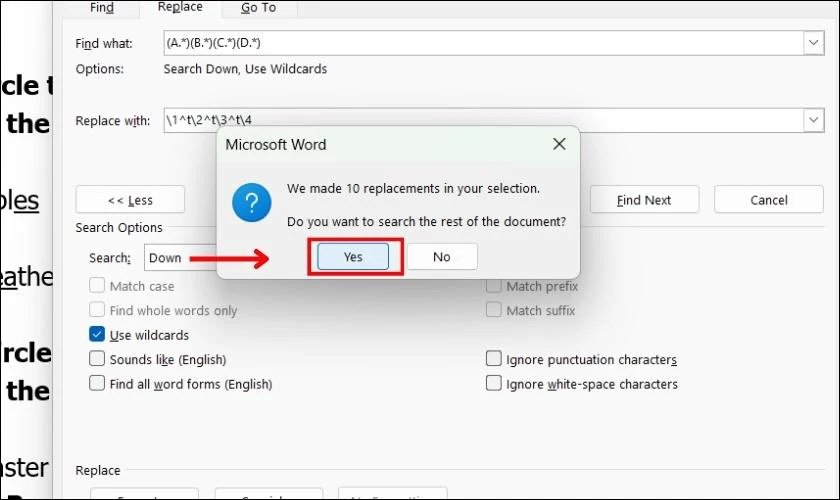
Task: Toggle the Match prefix checkbox
Action: click(493, 286)
